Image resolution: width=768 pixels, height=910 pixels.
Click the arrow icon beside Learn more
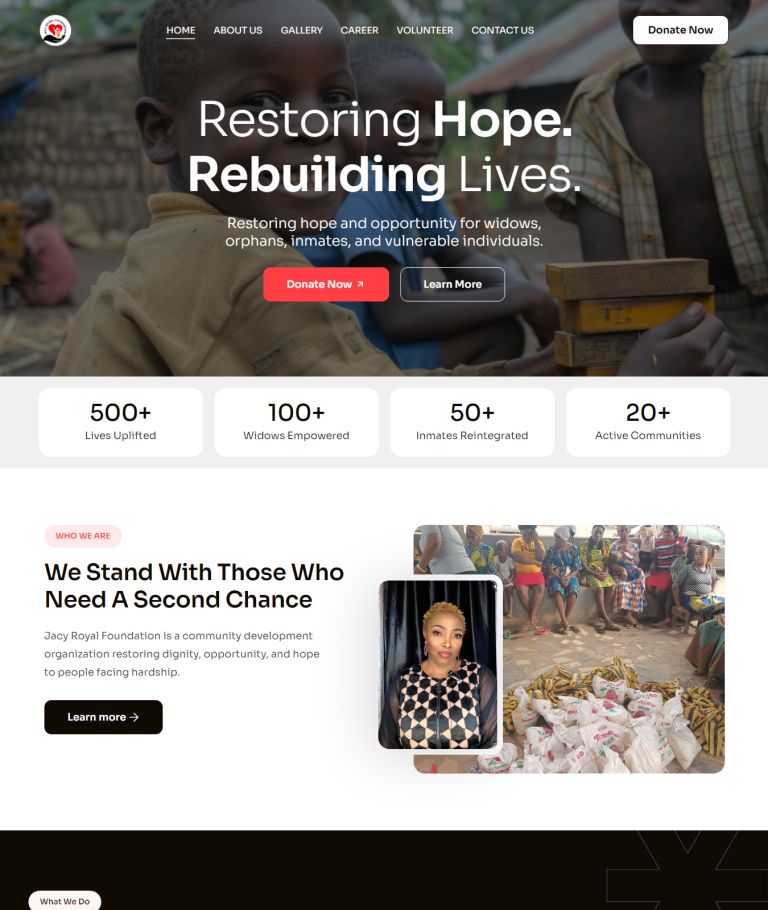click(x=134, y=717)
